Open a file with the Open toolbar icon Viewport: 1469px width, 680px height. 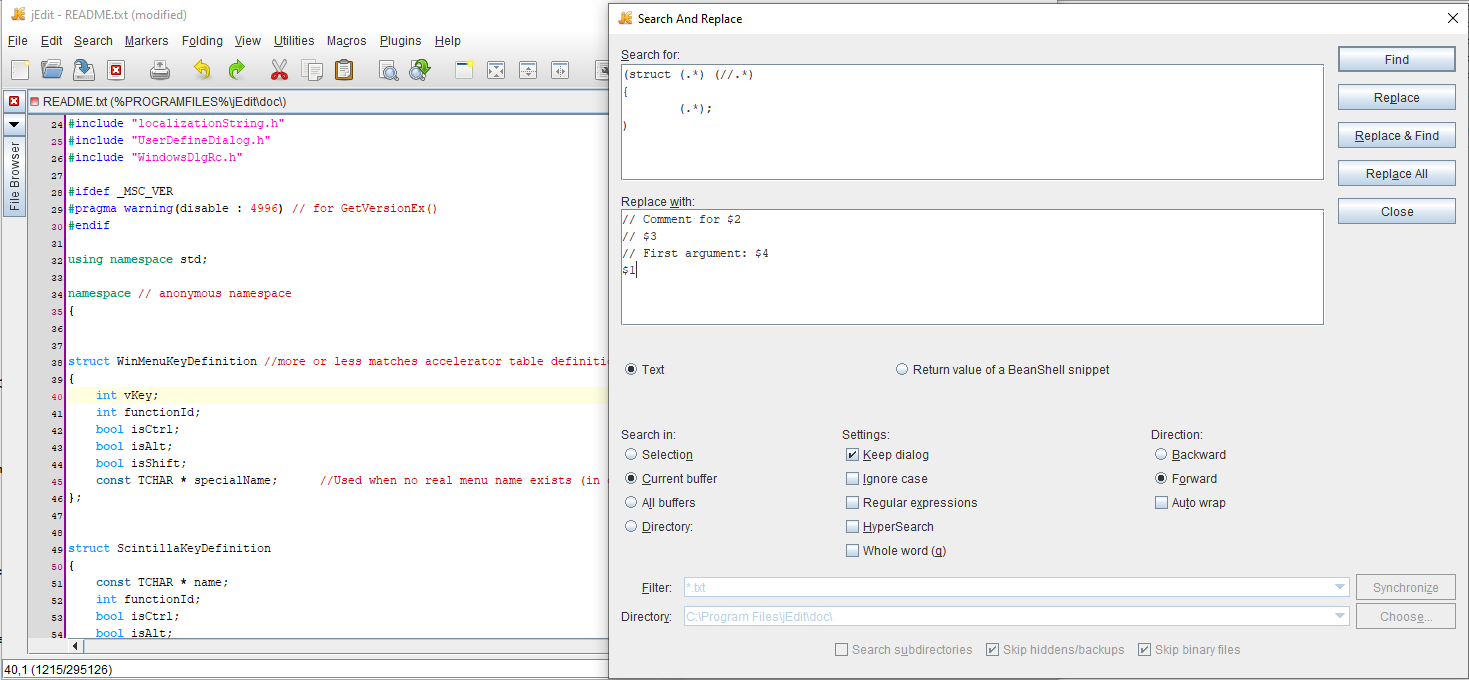(x=50, y=70)
